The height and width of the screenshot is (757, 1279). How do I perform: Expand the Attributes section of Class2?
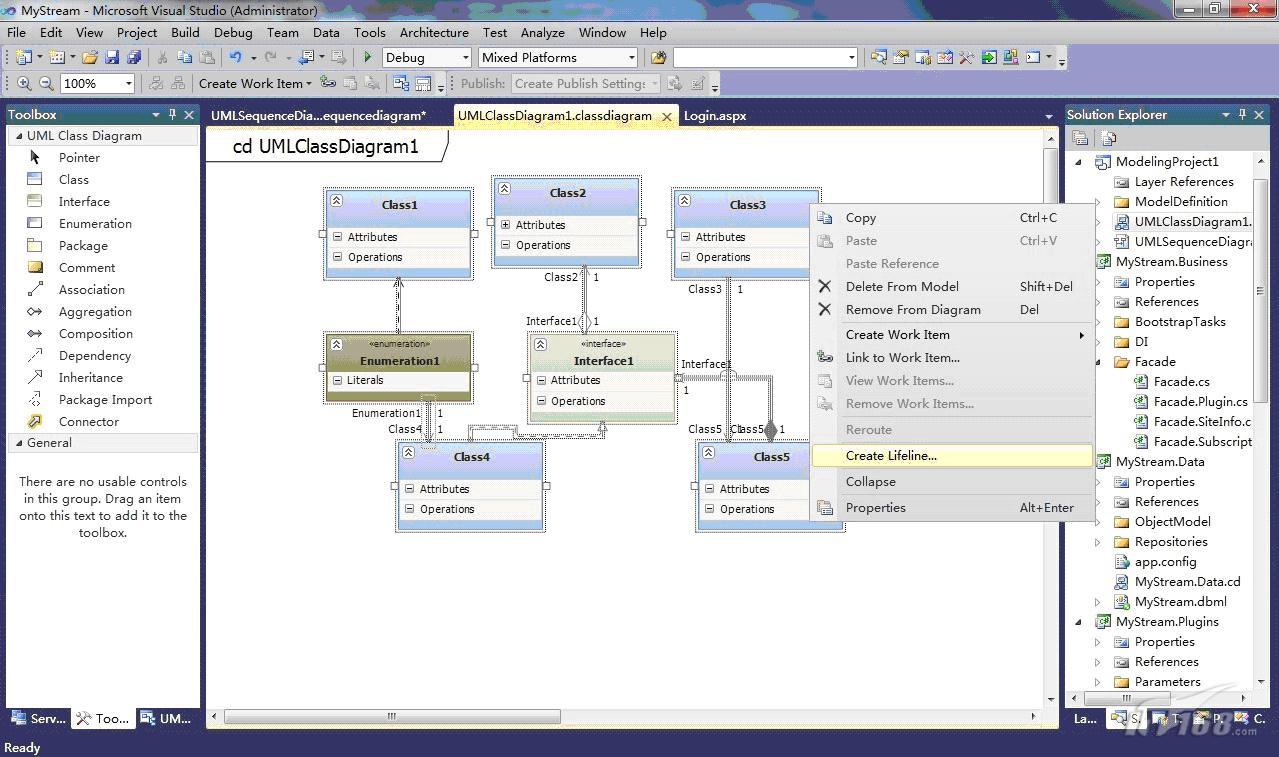click(506, 225)
